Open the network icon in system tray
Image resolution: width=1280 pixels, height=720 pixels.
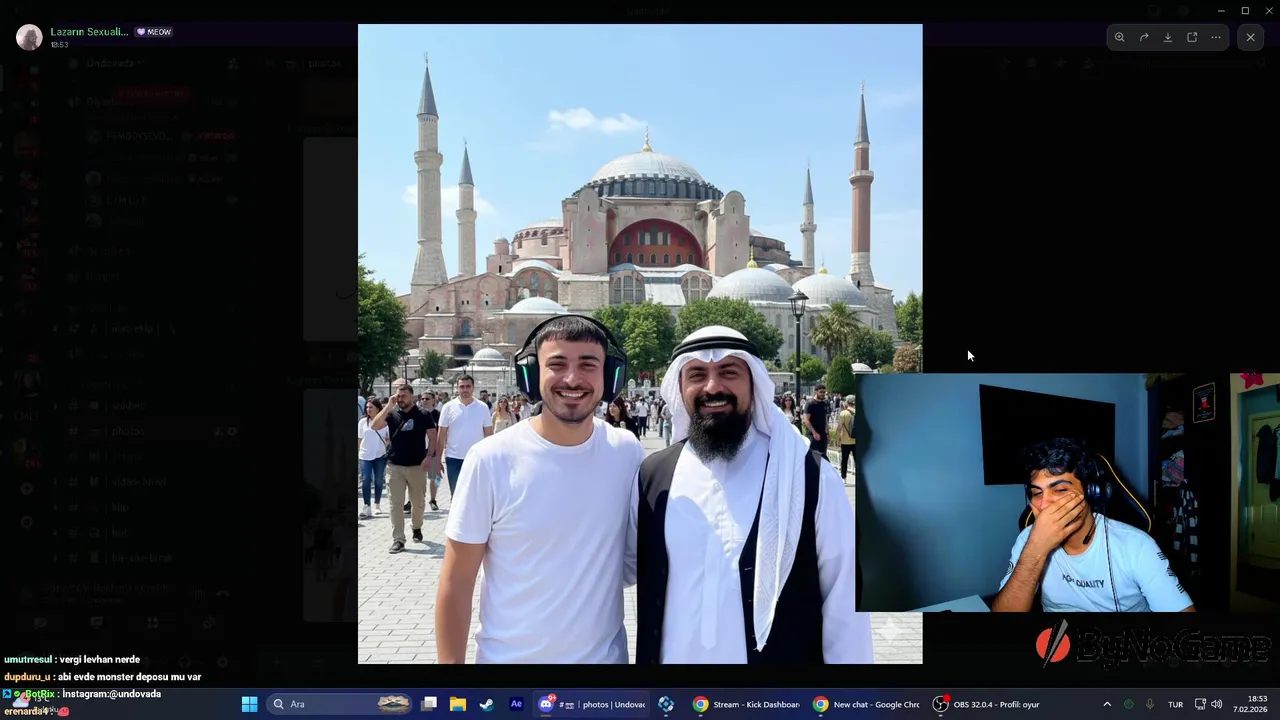click(x=1200, y=704)
